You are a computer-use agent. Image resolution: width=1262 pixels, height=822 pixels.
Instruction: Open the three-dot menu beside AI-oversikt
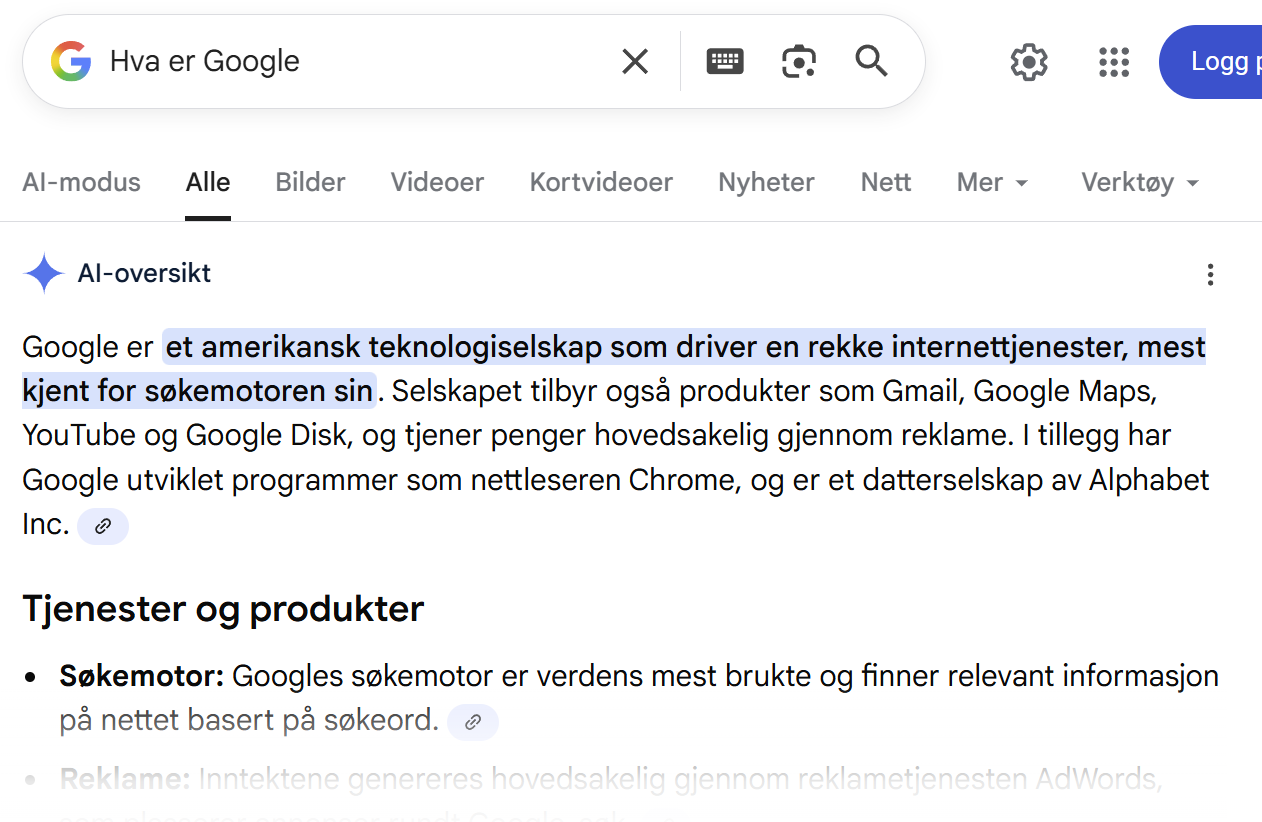click(x=1210, y=274)
